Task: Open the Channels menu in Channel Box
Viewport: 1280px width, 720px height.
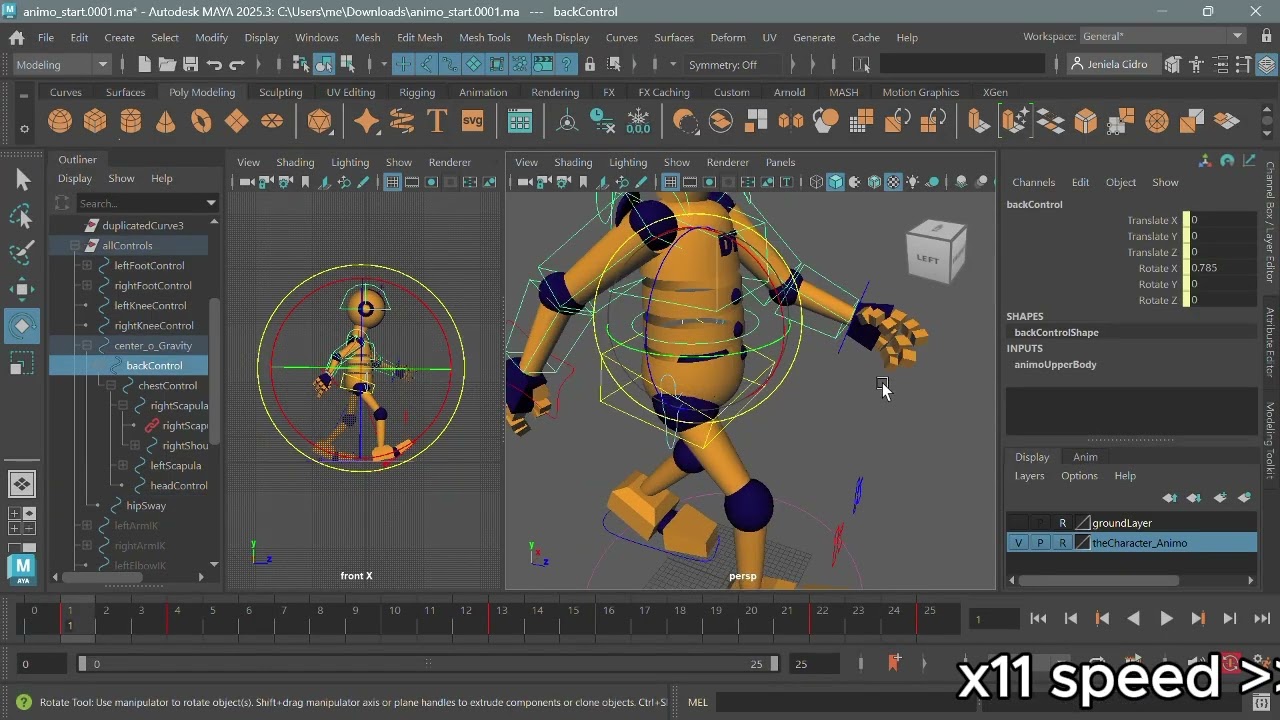Action: (1033, 182)
